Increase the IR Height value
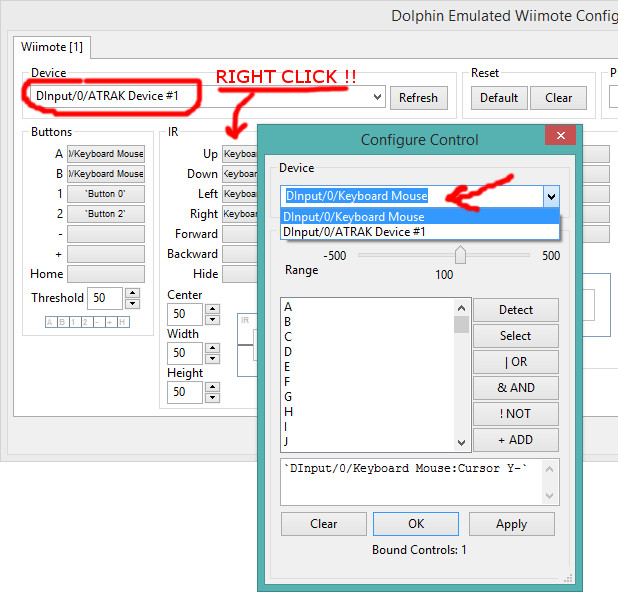The image size is (618, 592). [212, 386]
